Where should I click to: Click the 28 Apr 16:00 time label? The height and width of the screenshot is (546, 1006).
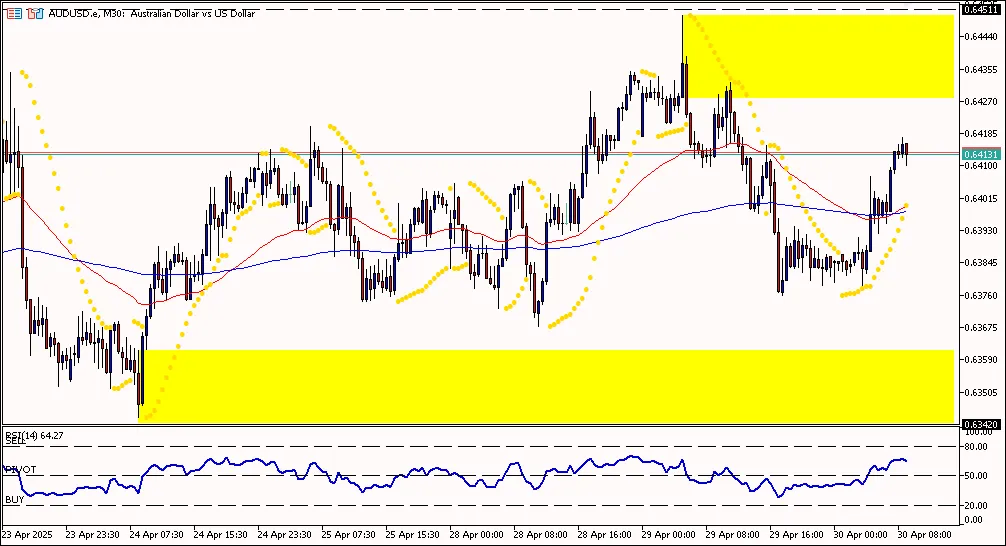pos(604,534)
